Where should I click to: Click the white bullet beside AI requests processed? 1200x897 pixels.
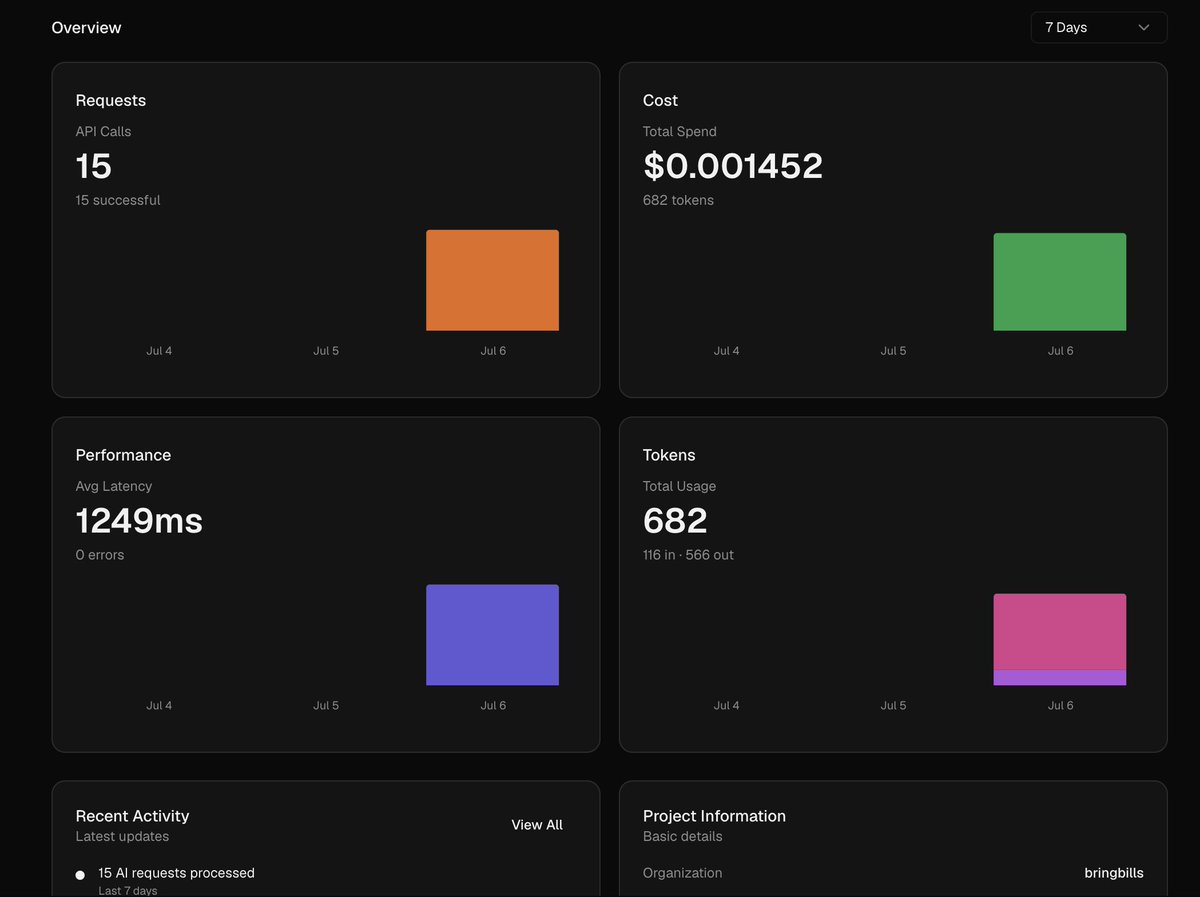point(80,875)
